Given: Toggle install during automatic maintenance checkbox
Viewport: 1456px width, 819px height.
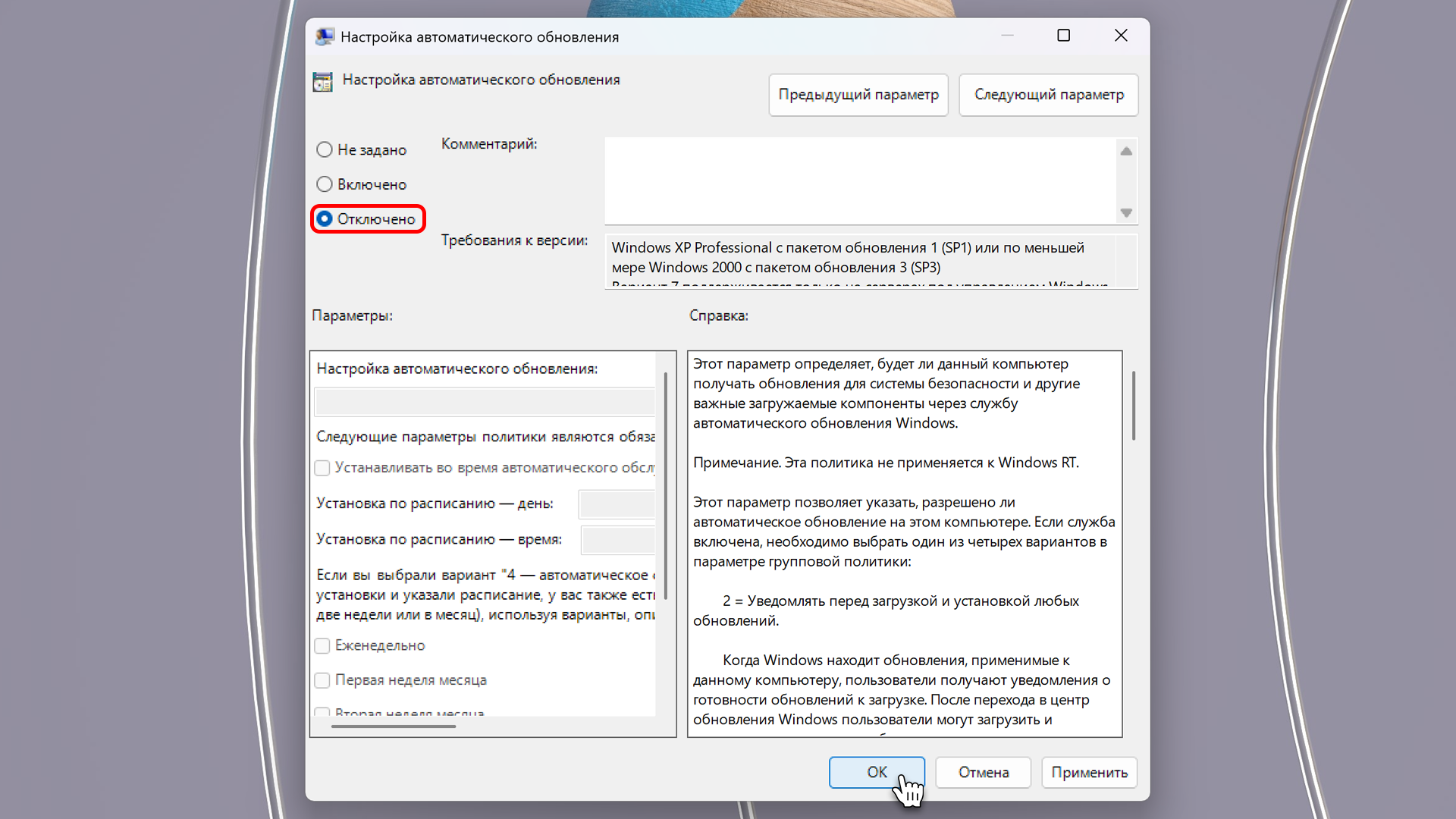Looking at the screenshot, I should [322, 468].
